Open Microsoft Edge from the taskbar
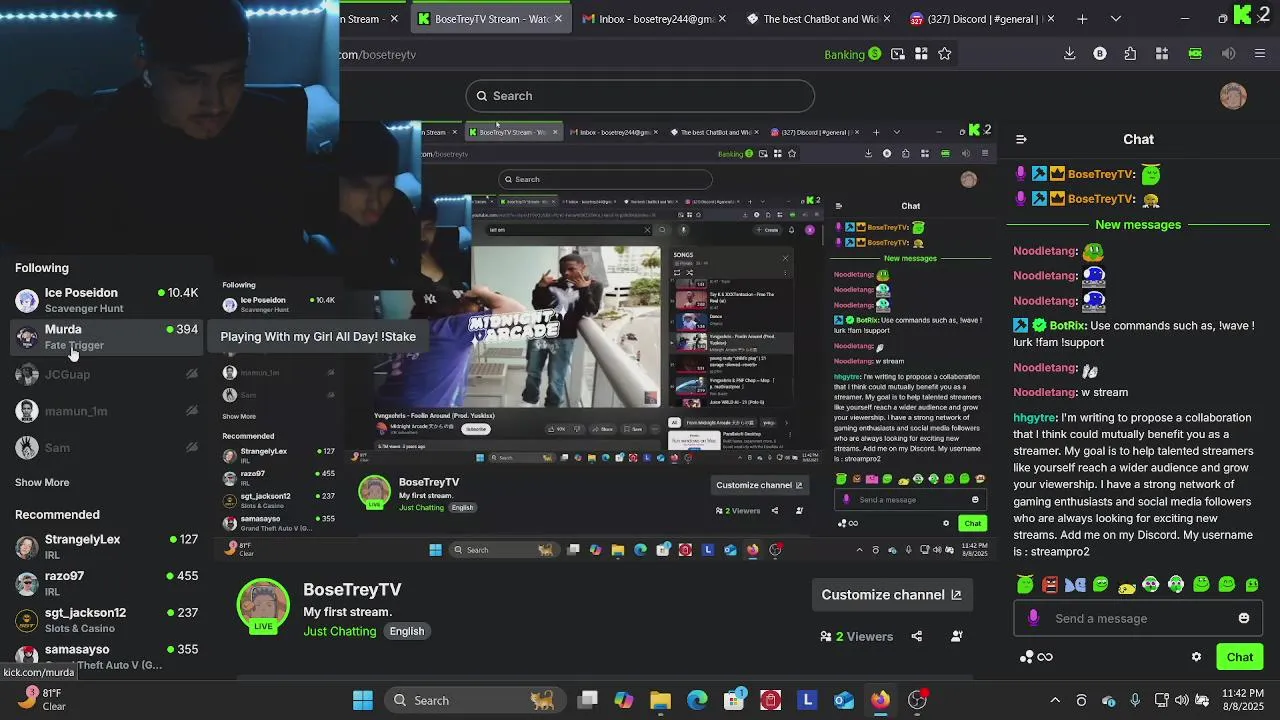The width and height of the screenshot is (1280, 720). (x=697, y=700)
